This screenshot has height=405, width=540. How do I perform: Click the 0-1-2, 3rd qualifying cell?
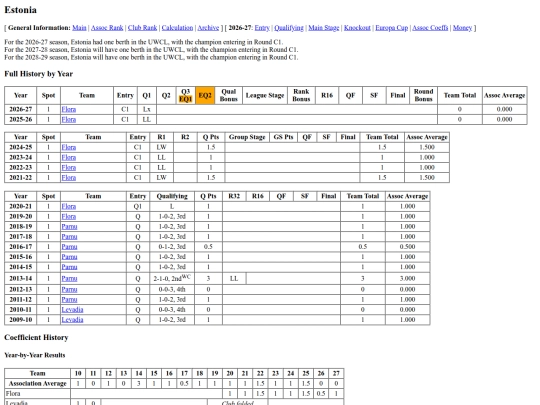point(172,247)
